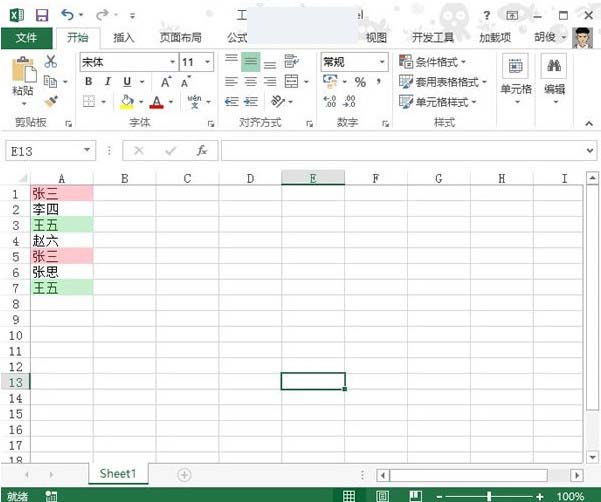601x502 pixels.
Task: Open the 胡俊 account menu
Action: [550, 38]
